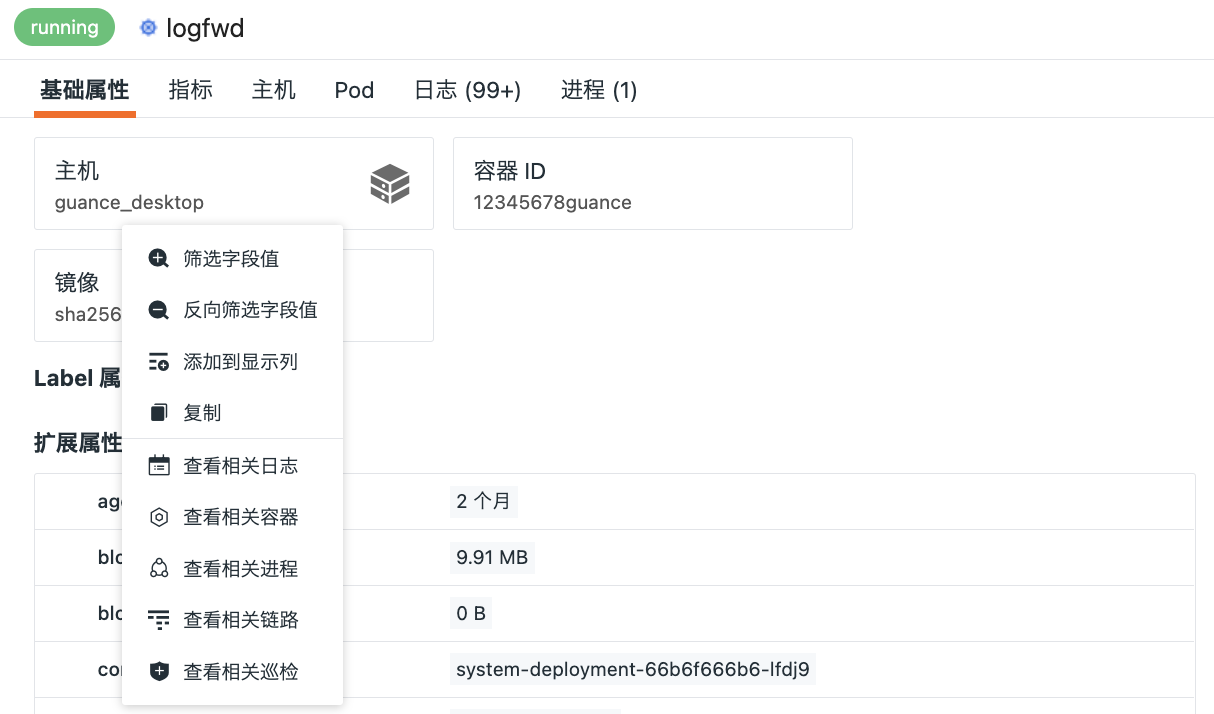Choose 反向筛选字段值 from context menu
This screenshot has width=1214, height=714.
pyautogui.click(x=250, y=310)
